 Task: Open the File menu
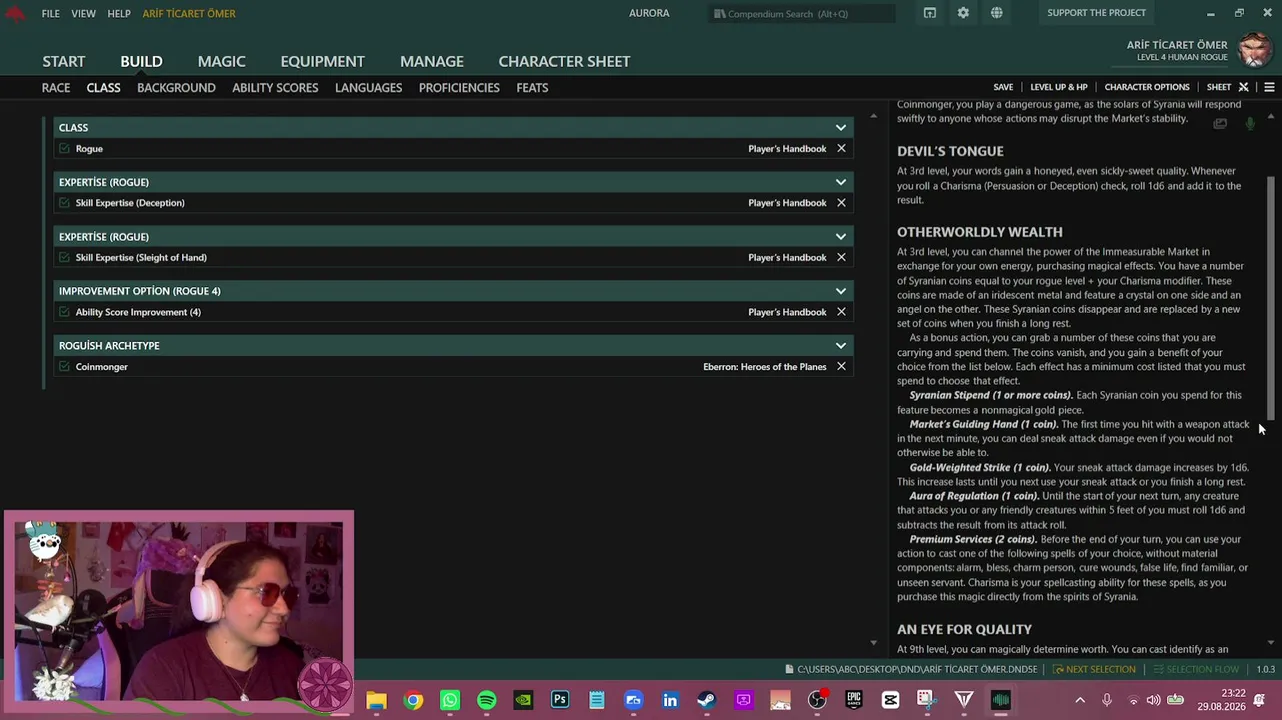click(51, 14)
